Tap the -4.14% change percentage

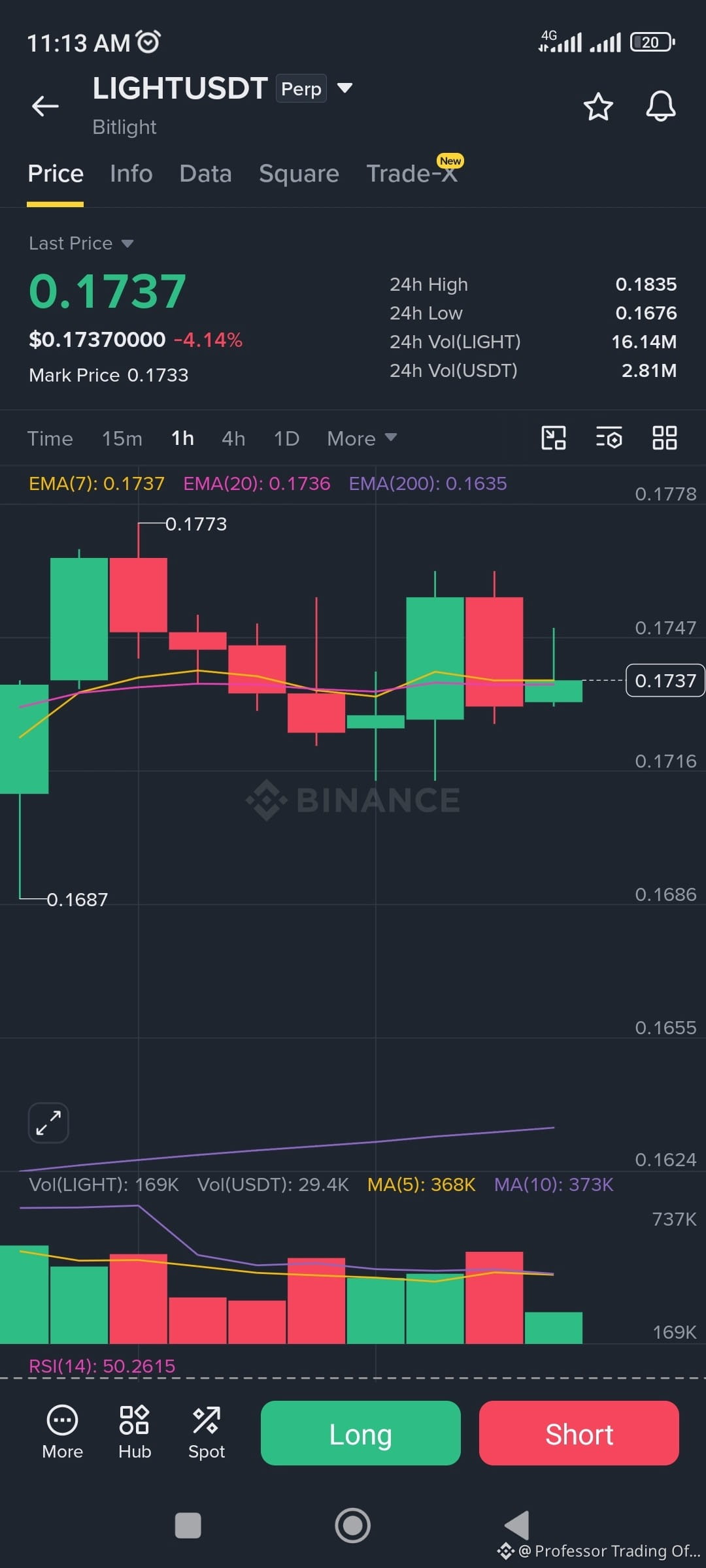(208, 340)
